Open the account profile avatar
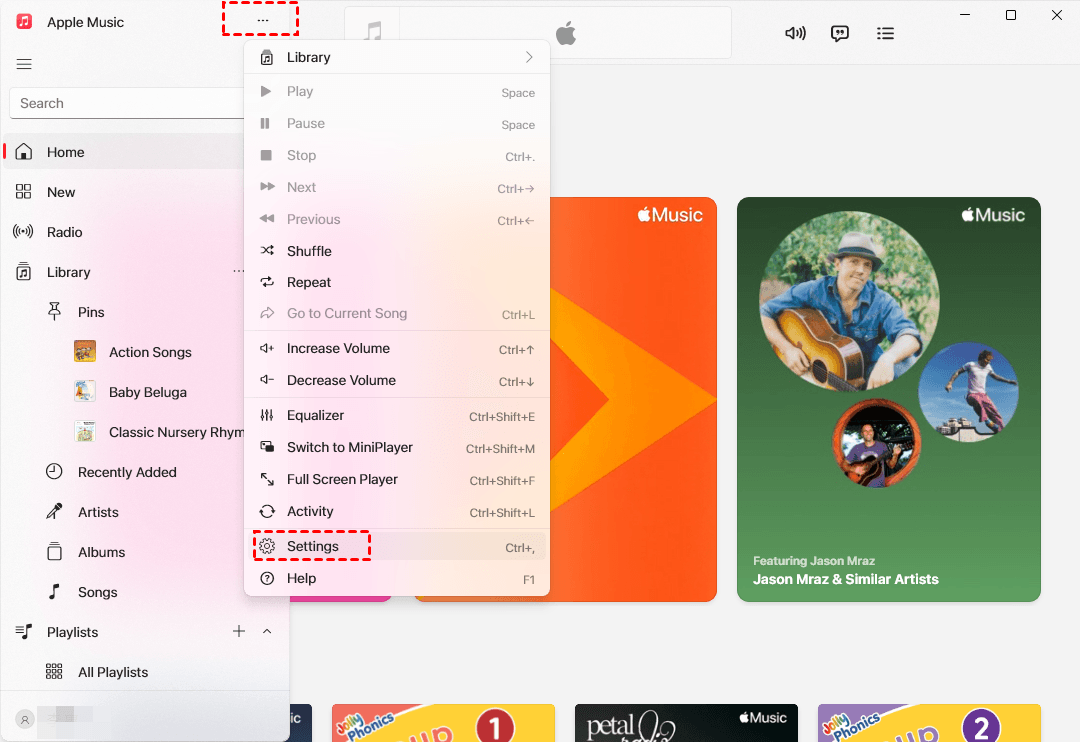 (25, 720)
